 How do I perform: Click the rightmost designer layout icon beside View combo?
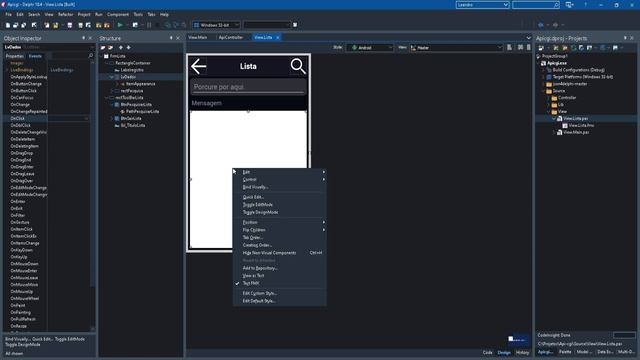[x=529, y=47]
